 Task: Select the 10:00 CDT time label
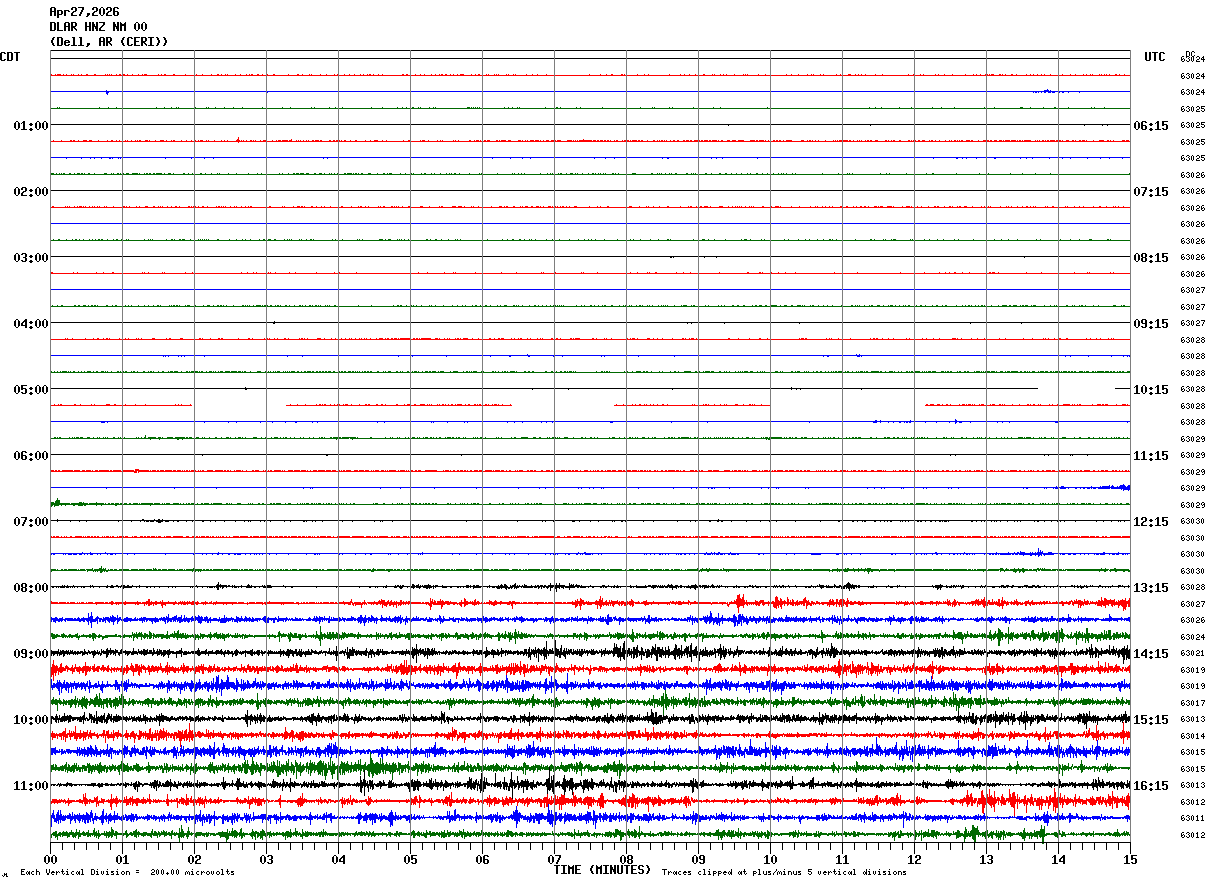pos(31,720)
